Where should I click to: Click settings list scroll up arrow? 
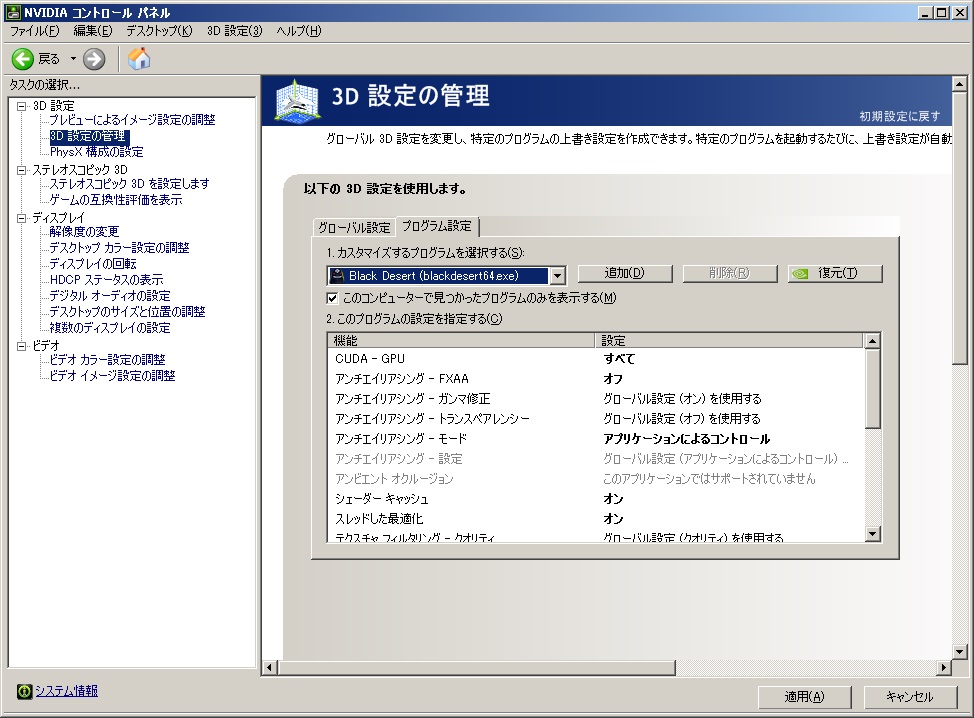coord(873,341)
